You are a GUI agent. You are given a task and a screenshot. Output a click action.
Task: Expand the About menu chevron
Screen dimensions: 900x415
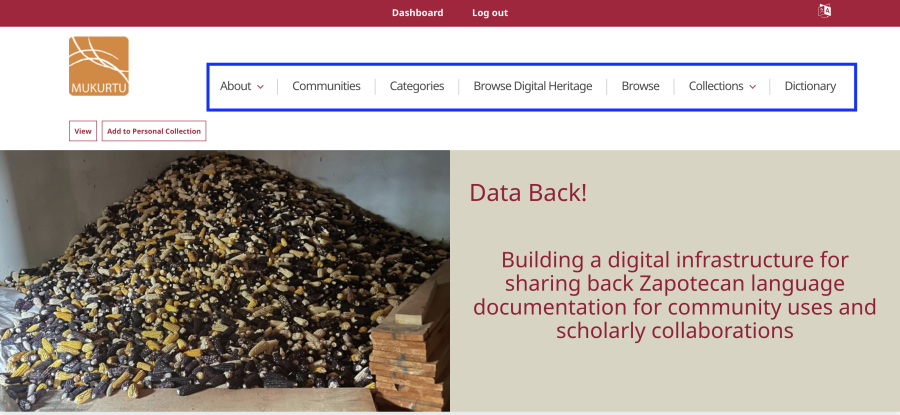(260, 87)
